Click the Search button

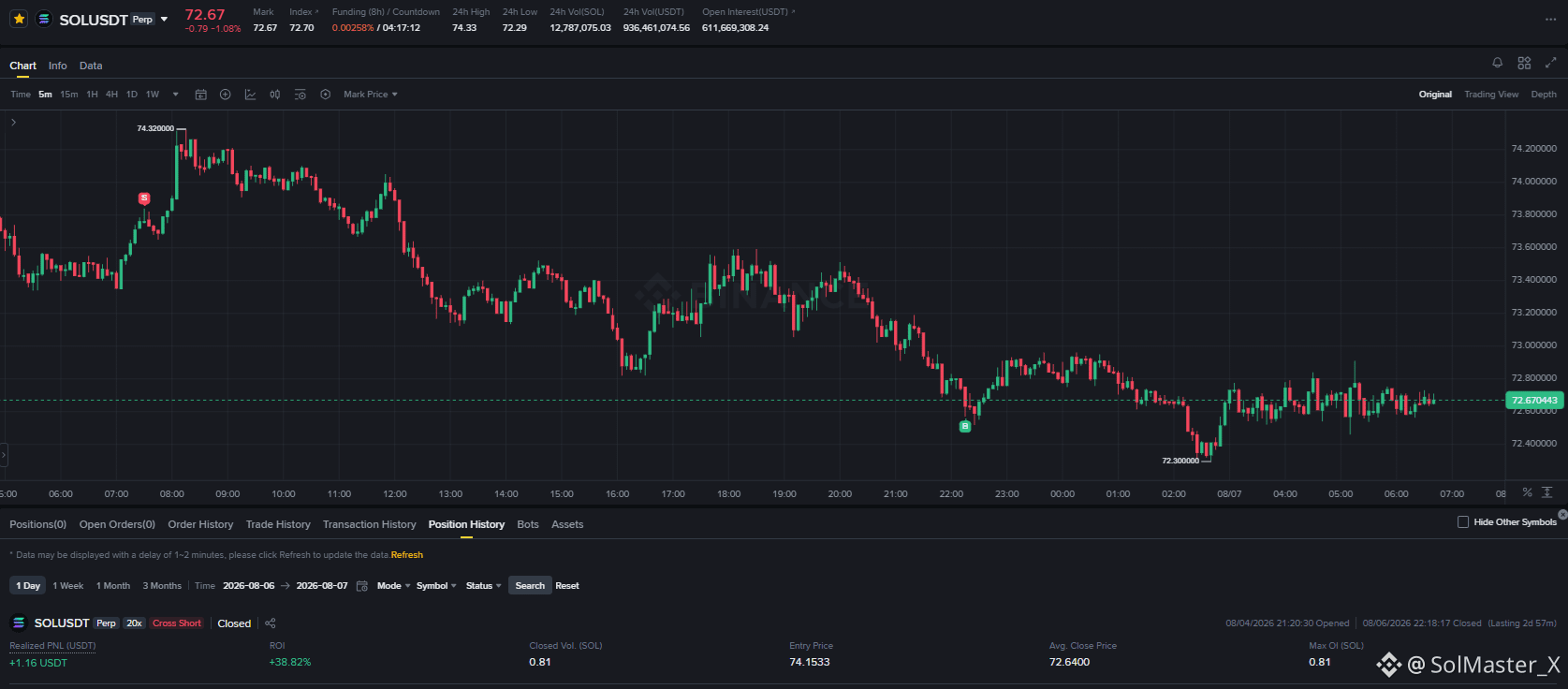tap(530, 586)
